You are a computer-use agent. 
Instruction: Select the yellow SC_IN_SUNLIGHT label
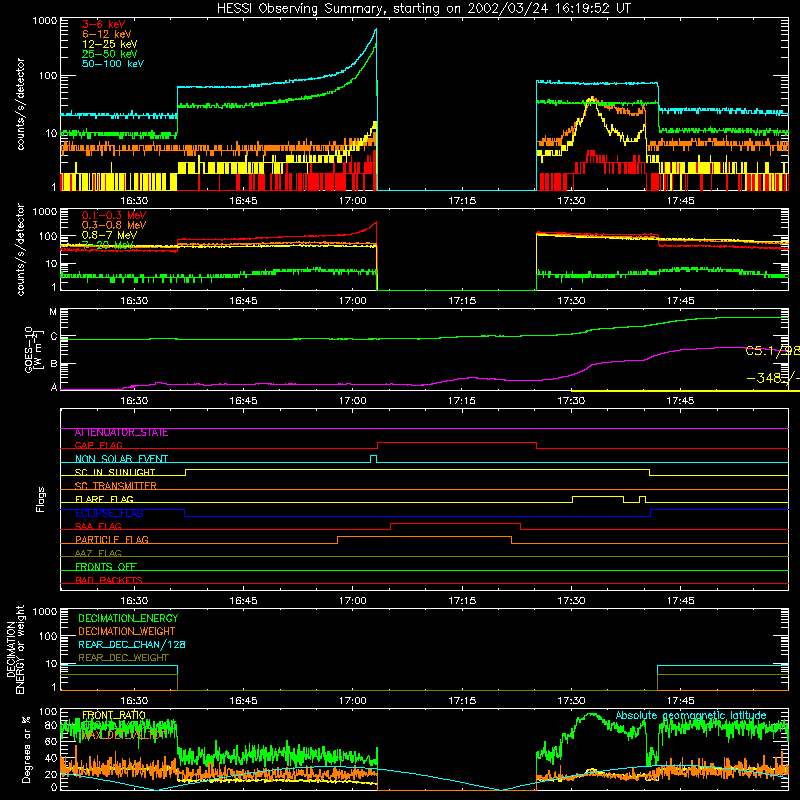point(115,472)
